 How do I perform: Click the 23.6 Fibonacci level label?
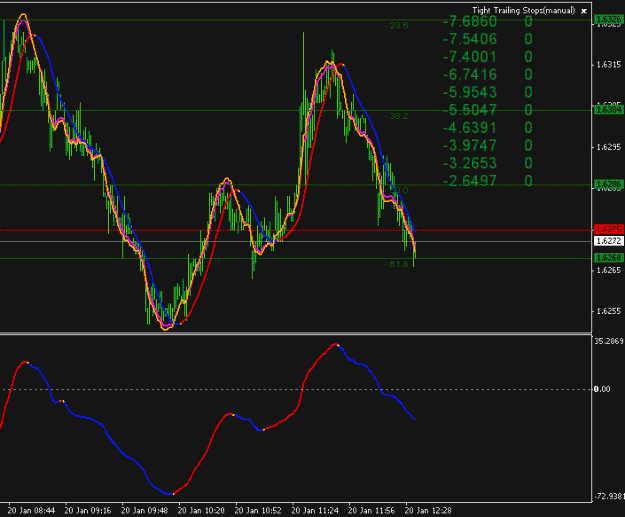[397, 26]
